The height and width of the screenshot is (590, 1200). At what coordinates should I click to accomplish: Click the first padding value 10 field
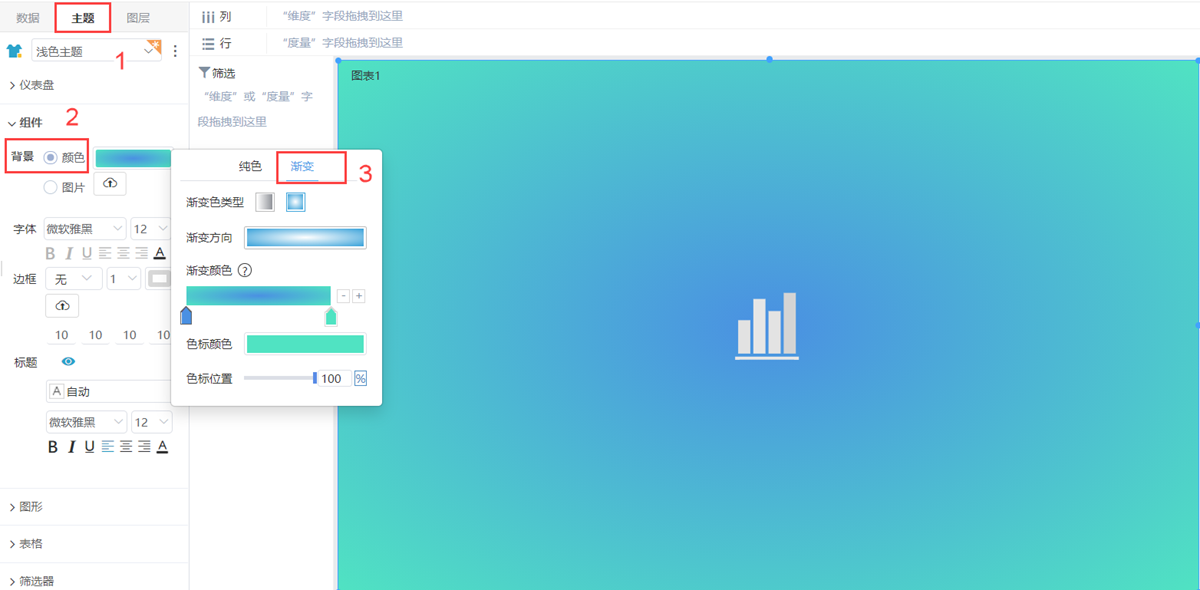coord(62,335)
